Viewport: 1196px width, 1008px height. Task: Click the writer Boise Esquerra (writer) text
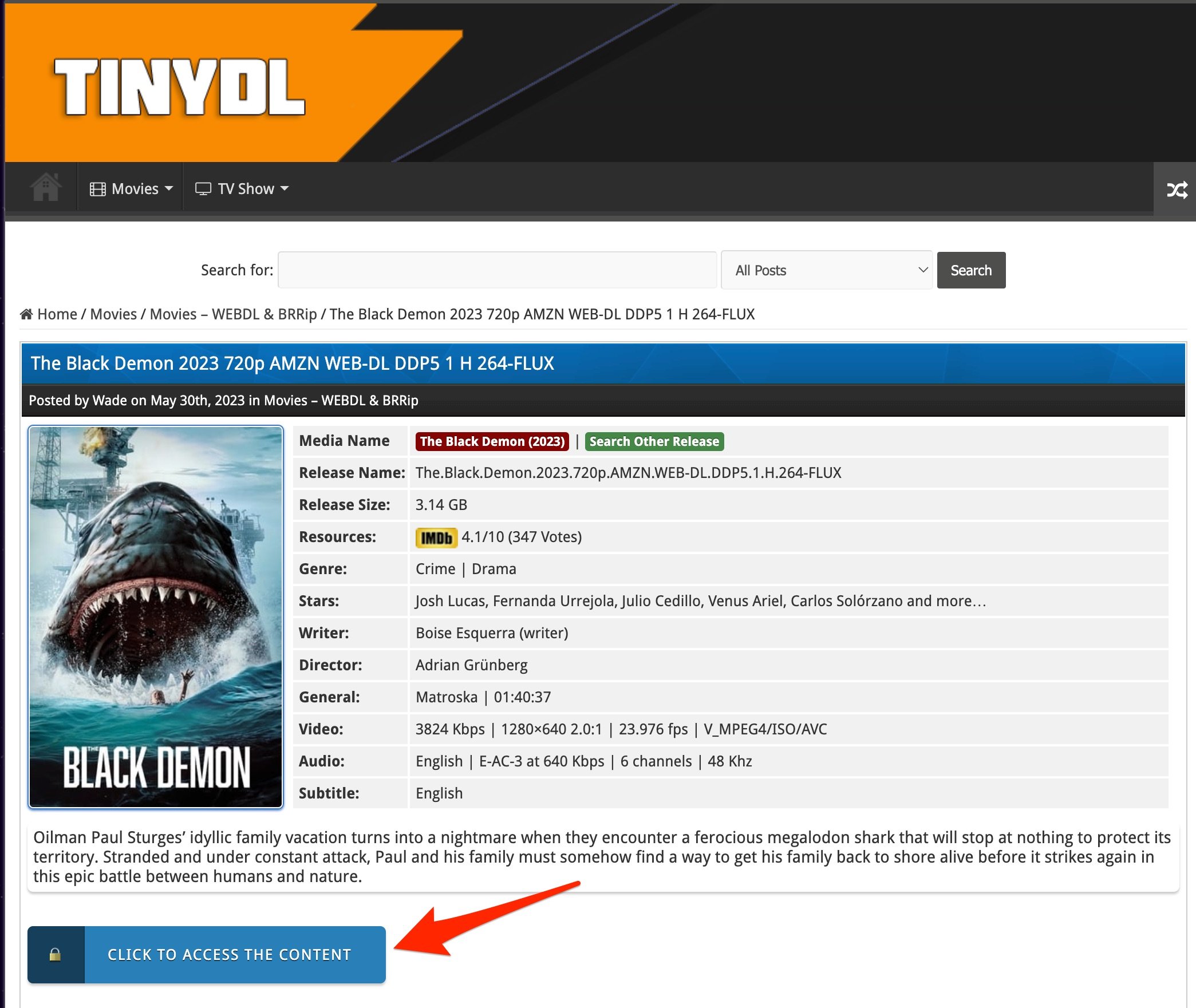tap(492, 633)
